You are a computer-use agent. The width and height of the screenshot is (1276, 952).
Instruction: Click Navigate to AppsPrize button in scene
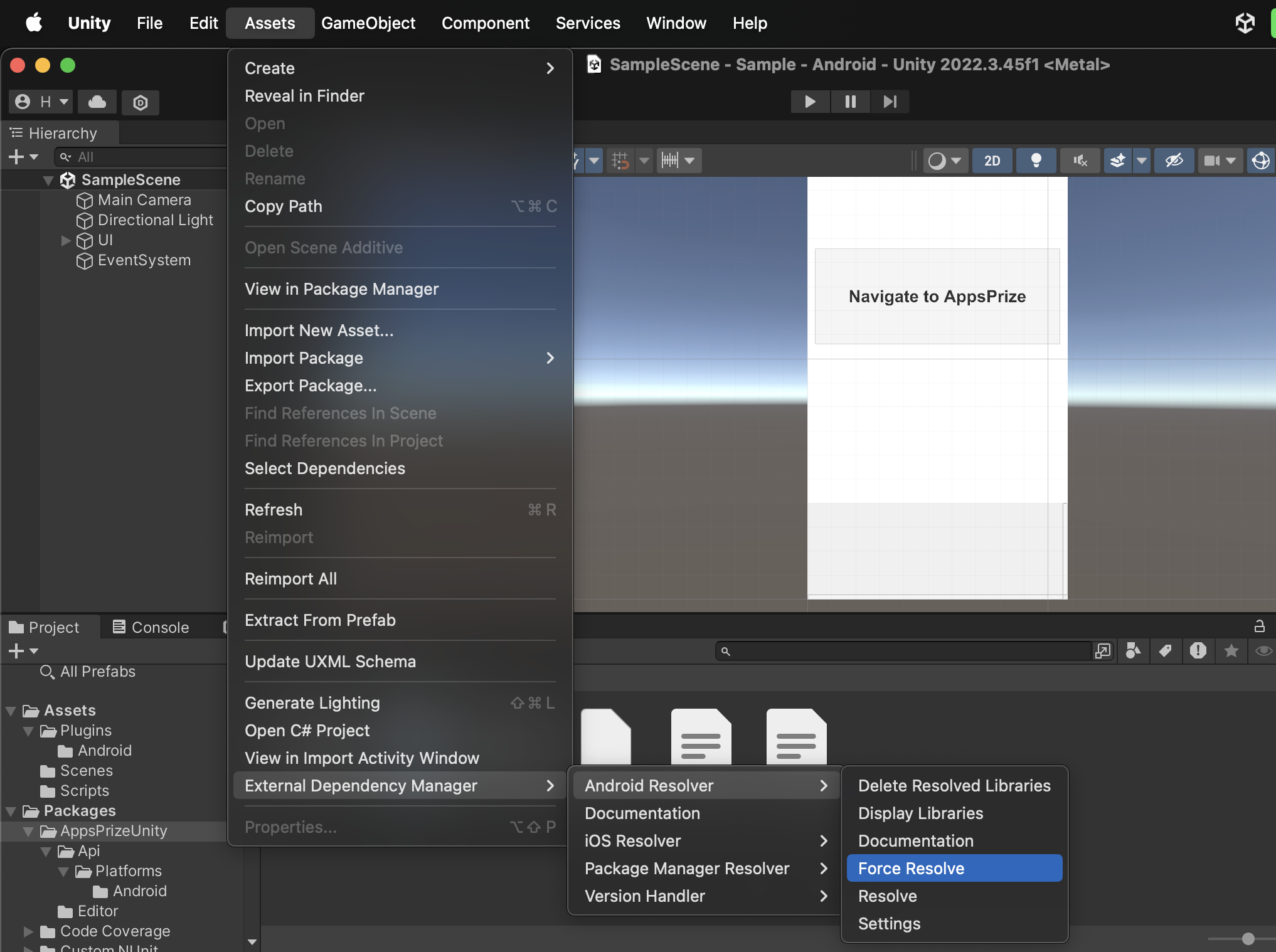click(x=937, y=296)
